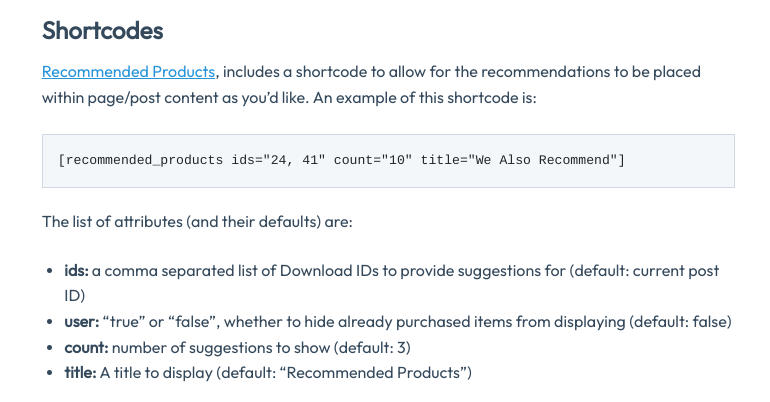
Task: Click the ids="24, 41" attribute in code
Action: (278, 161)
